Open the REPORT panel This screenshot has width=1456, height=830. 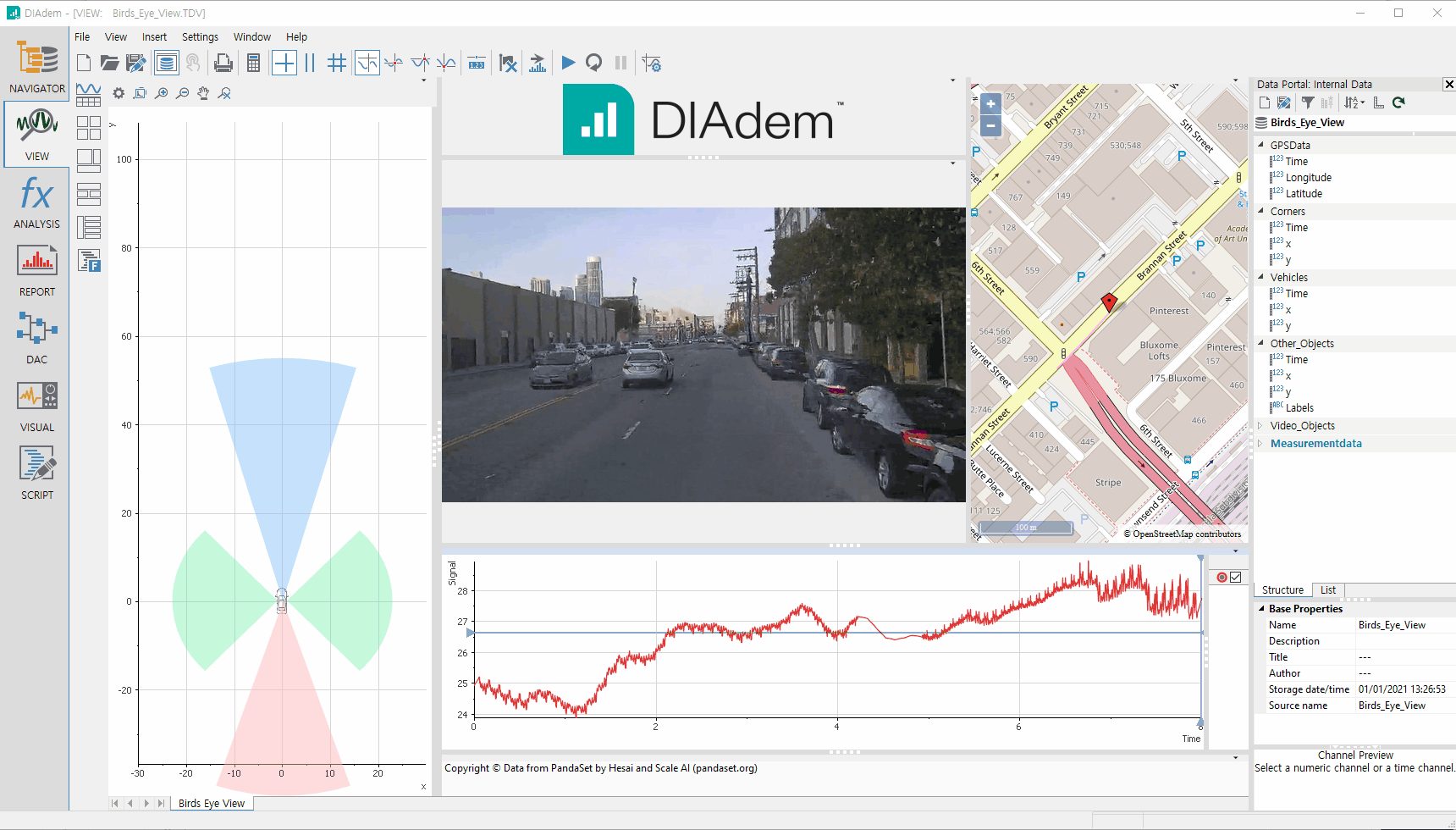(36, 271)
